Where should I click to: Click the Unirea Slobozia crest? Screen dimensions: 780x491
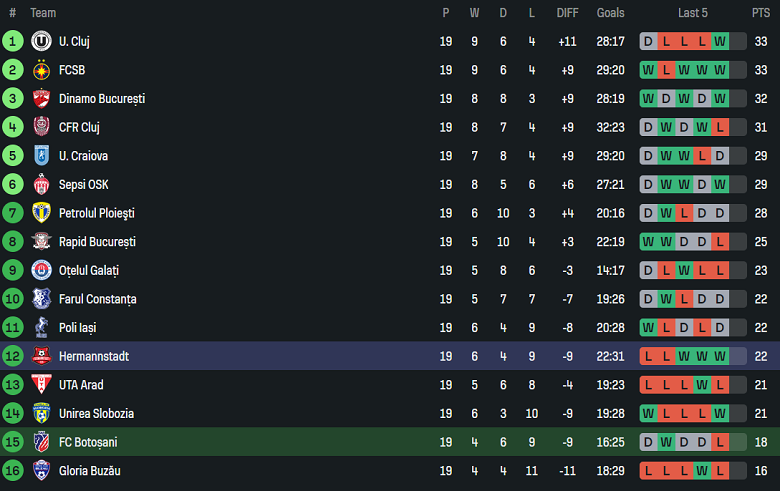(41, 413)
